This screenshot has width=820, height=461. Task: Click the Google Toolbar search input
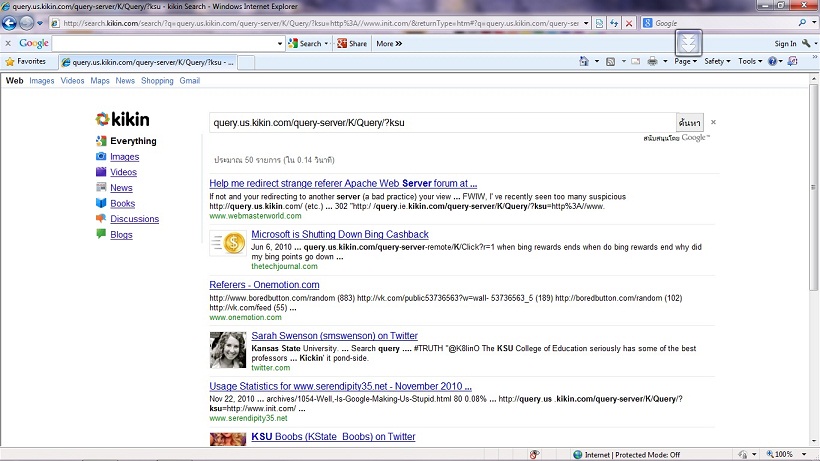pos(164,43)
